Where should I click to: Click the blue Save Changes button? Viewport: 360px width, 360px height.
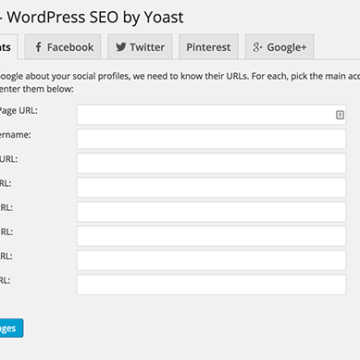pos(11,328)
